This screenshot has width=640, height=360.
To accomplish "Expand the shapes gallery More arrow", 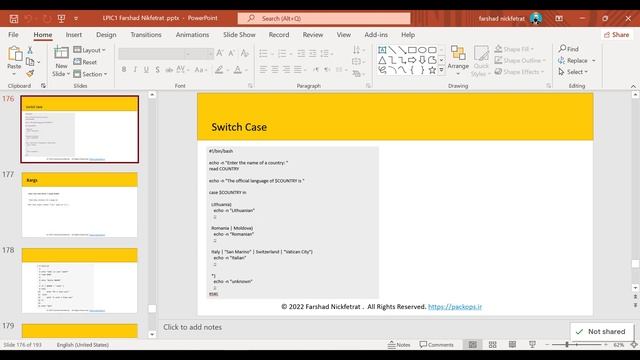I will [441, 70].
